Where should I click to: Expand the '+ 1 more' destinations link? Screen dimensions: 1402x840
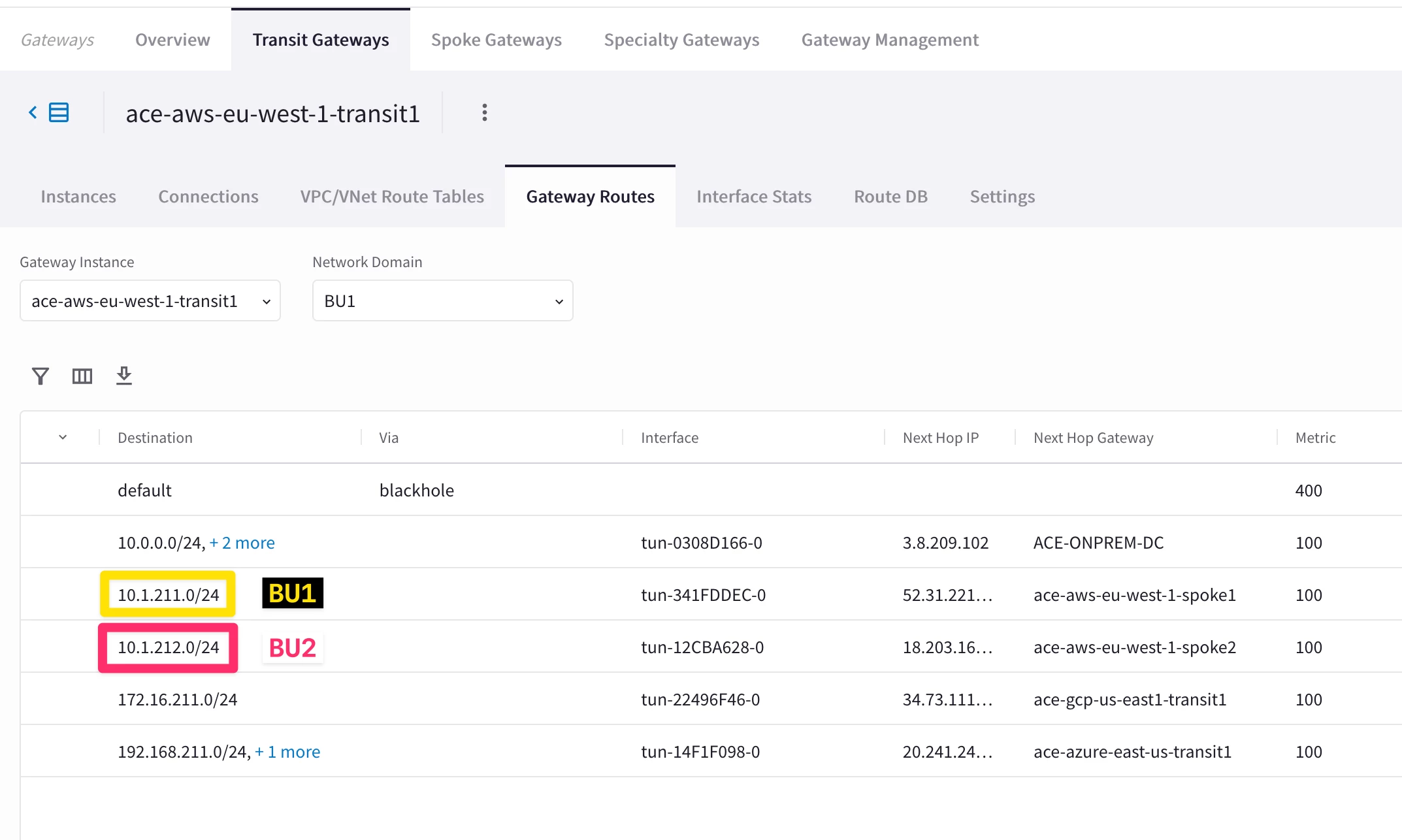click(287, 752)
